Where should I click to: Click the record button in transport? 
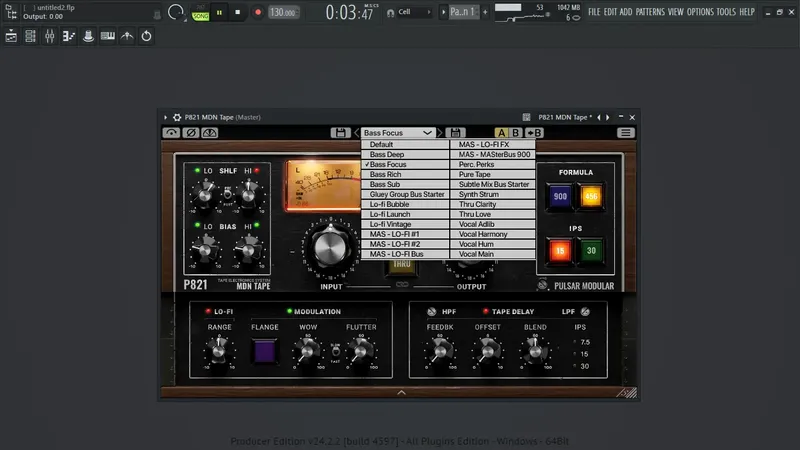click(x=258, y=12)
